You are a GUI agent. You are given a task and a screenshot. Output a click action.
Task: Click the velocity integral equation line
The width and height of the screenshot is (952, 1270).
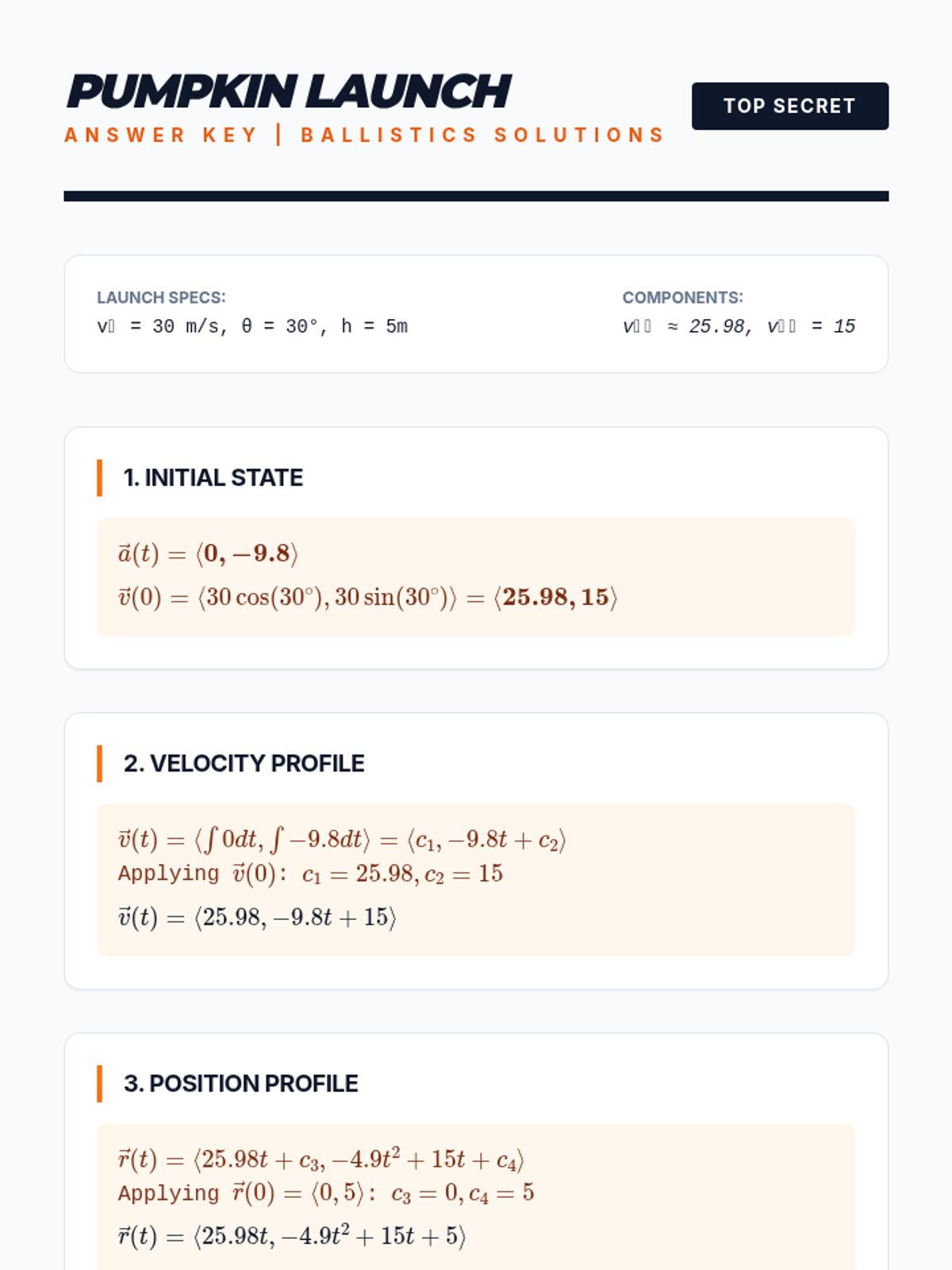click(342, 840)
